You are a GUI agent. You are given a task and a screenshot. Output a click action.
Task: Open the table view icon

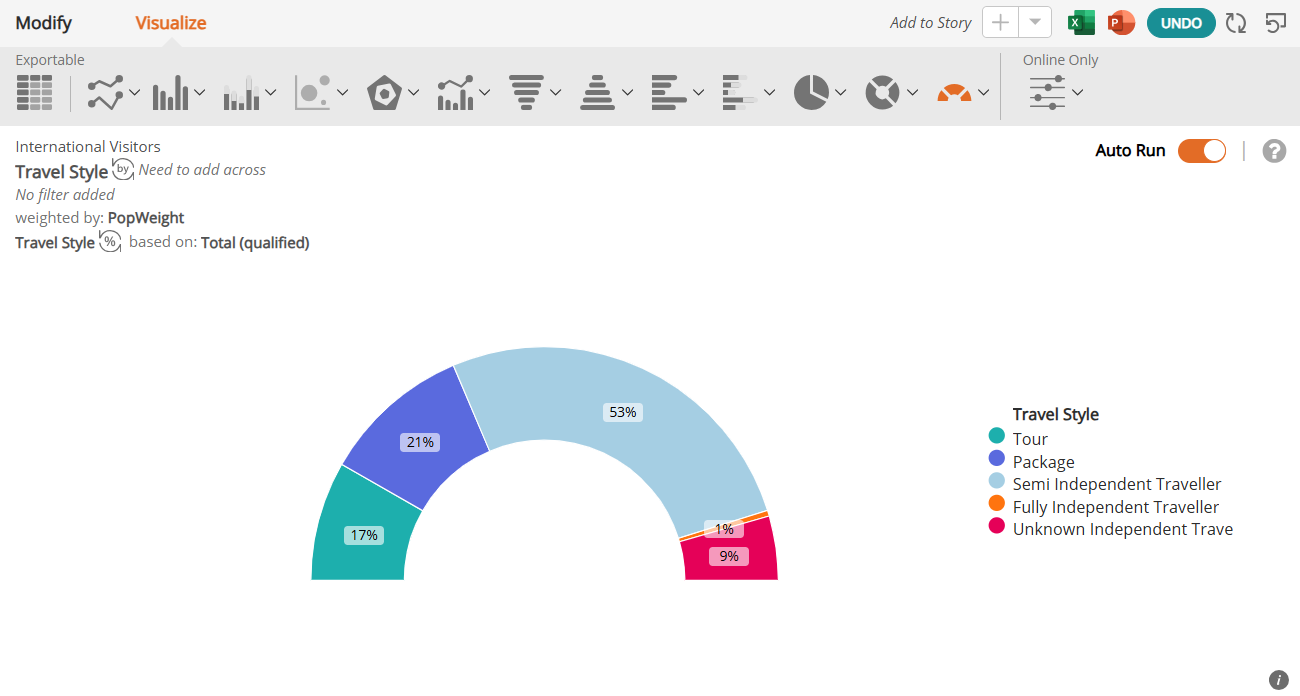click(35, 93)
